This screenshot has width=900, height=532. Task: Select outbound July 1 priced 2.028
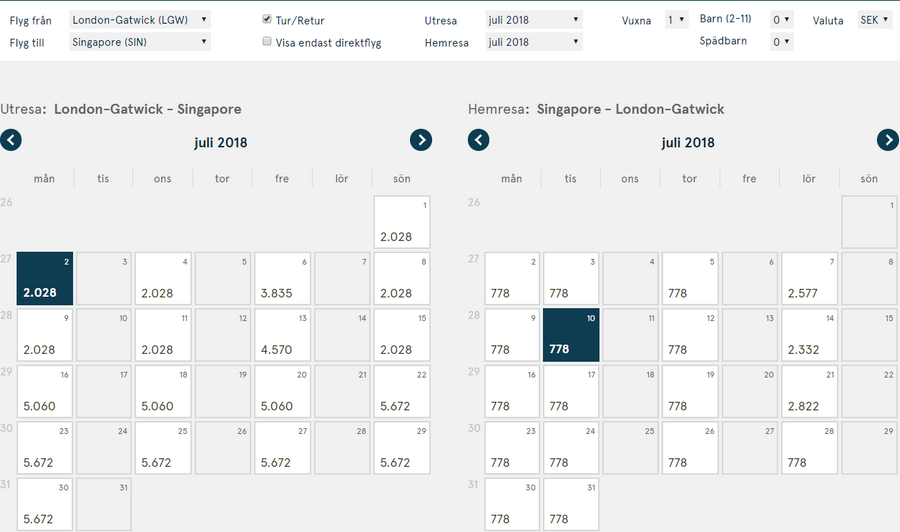pyautogui.click(x=402, y=222)
